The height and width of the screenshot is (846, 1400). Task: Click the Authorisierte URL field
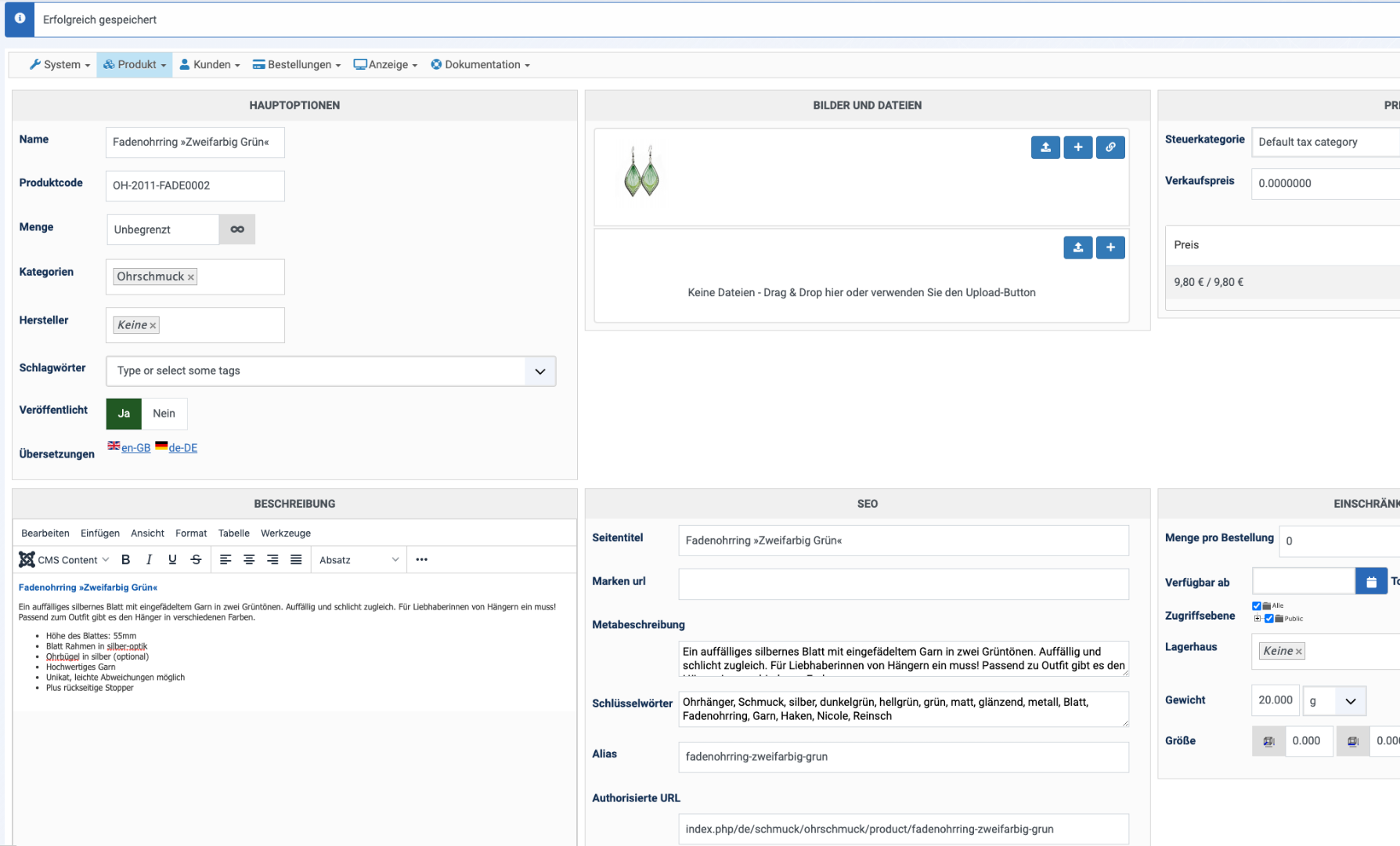(x=904, y=830)
